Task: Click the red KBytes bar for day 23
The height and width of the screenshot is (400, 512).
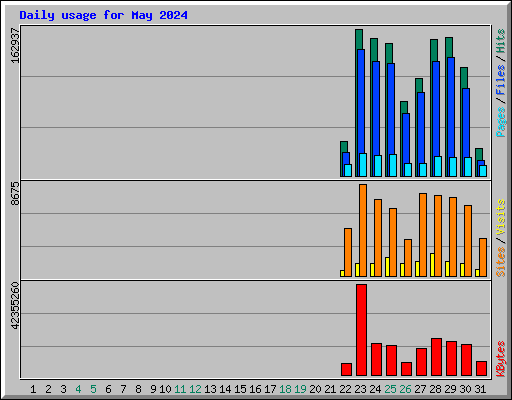Action: (x=361, y=330)
